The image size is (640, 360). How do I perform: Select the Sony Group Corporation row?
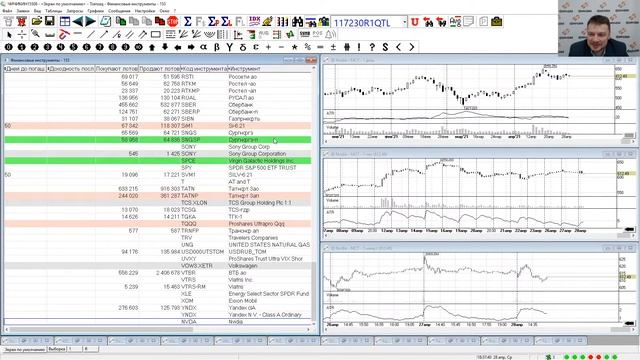tap(158, 154)
